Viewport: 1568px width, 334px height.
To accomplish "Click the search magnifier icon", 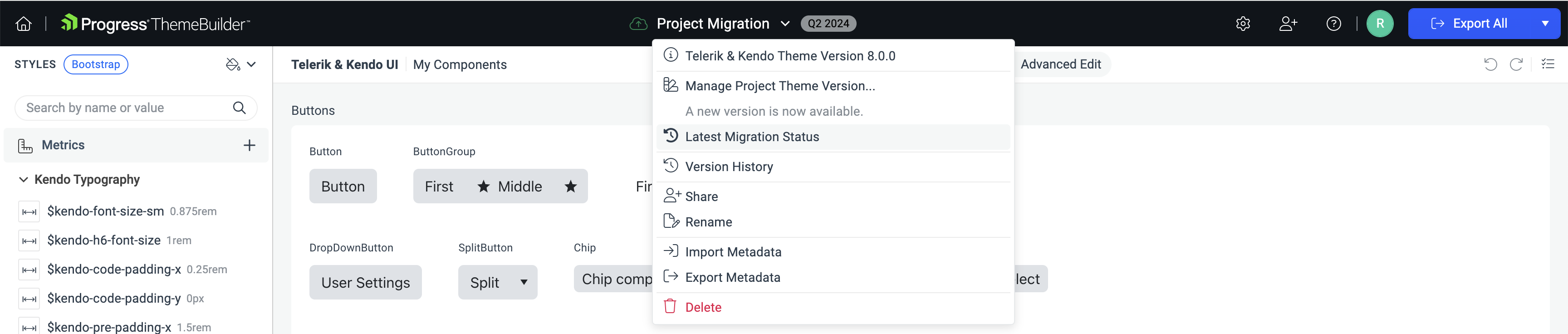I will pos(239,108).
